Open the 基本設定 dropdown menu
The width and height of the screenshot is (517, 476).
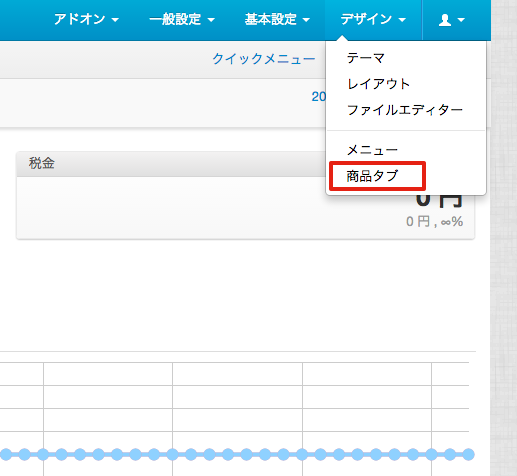(277, 19)
